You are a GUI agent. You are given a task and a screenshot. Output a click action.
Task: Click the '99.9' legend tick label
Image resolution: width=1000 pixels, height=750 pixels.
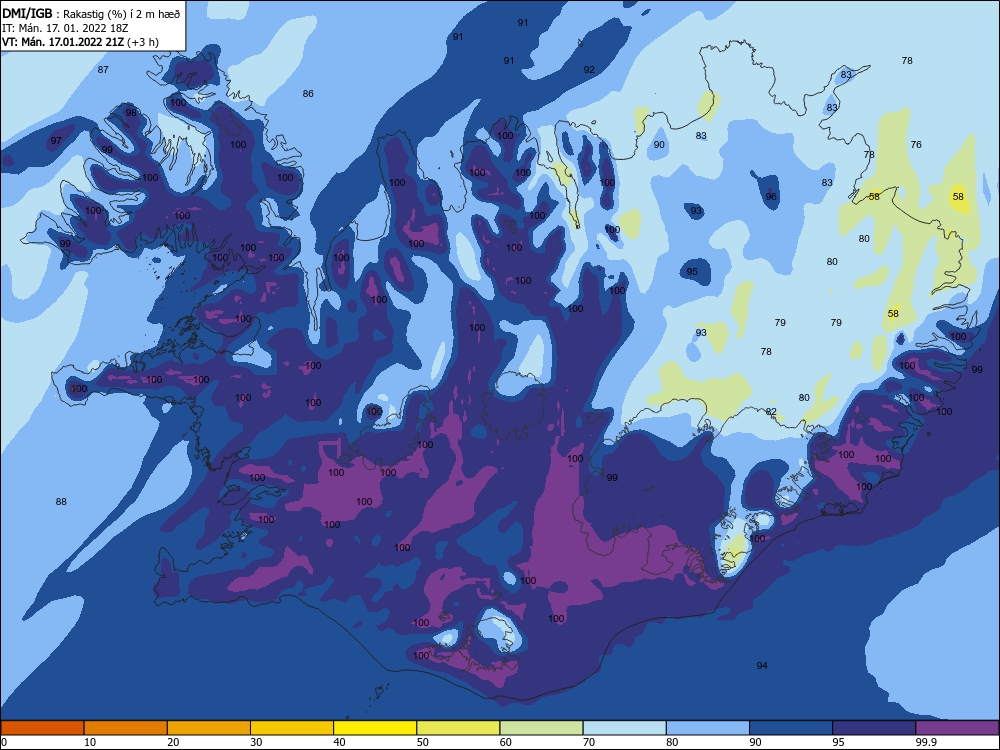coord(925,742)
